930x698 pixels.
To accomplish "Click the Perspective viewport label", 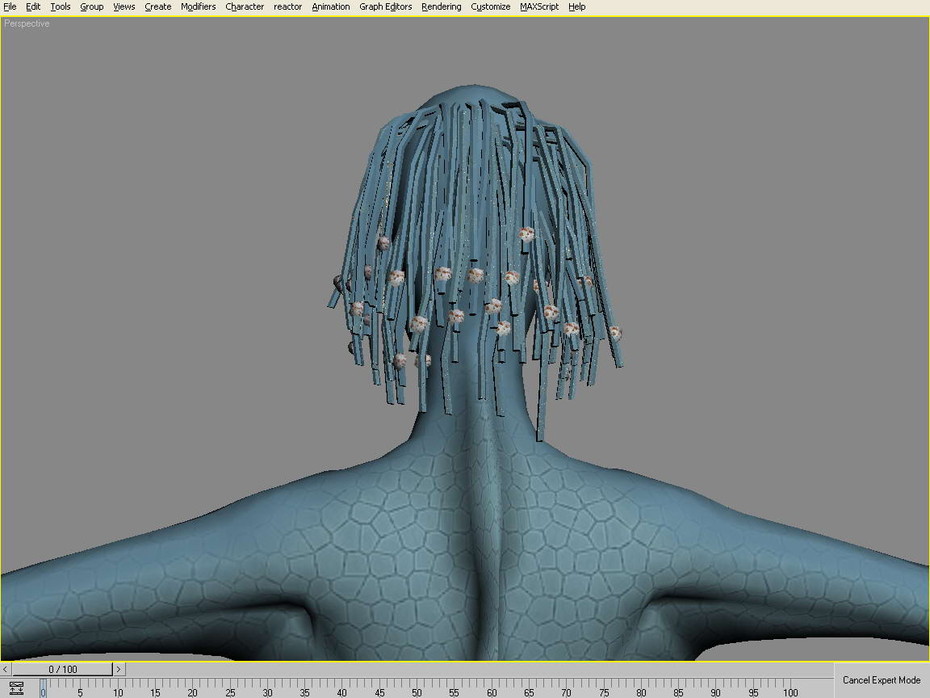I will point(27,24).
